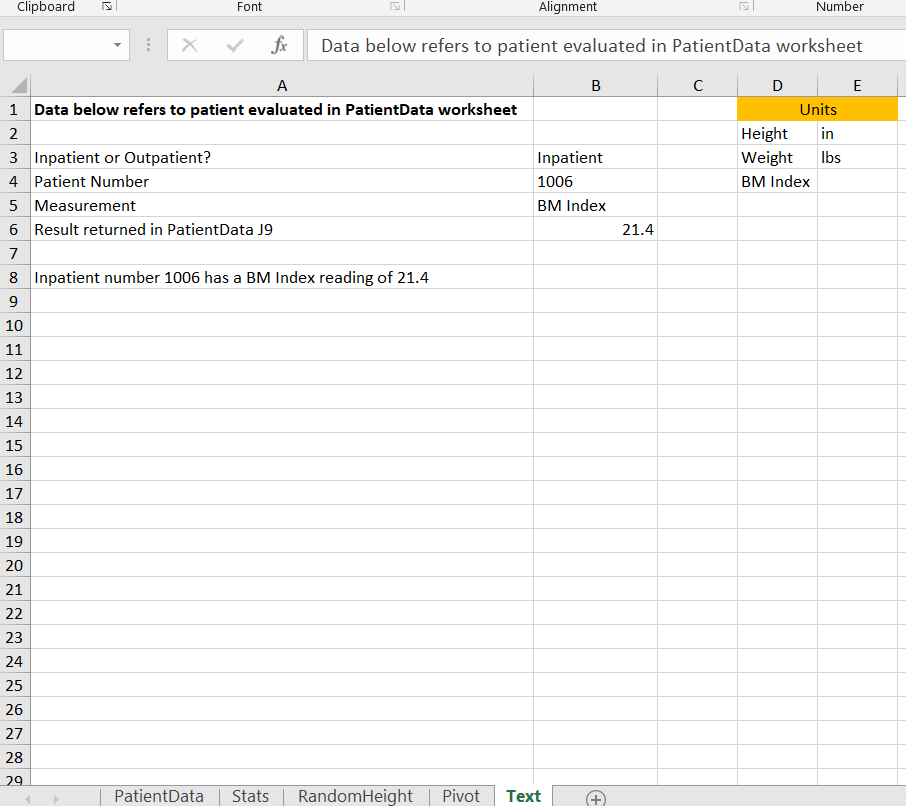Open the Font settings dialog launcher
This screenshot has height=806, width=906.
395,6
